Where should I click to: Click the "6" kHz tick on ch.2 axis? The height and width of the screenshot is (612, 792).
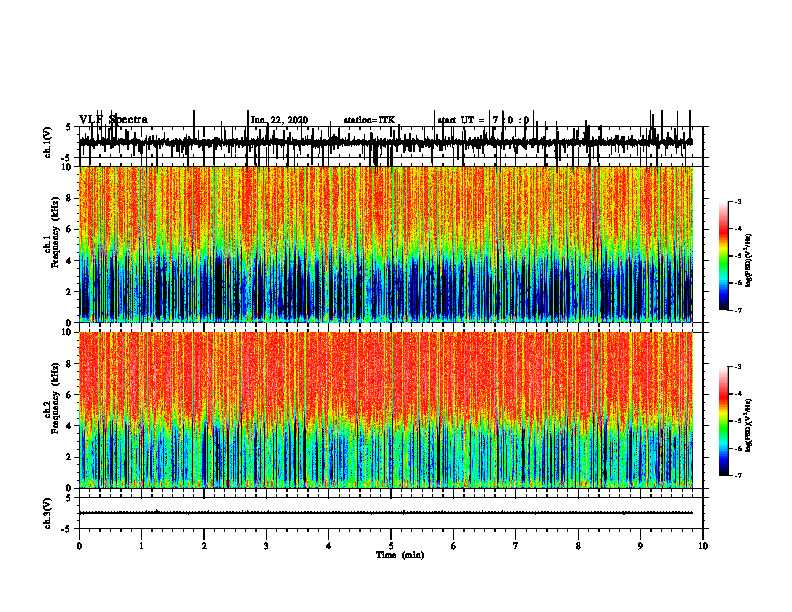click(69, 395)
